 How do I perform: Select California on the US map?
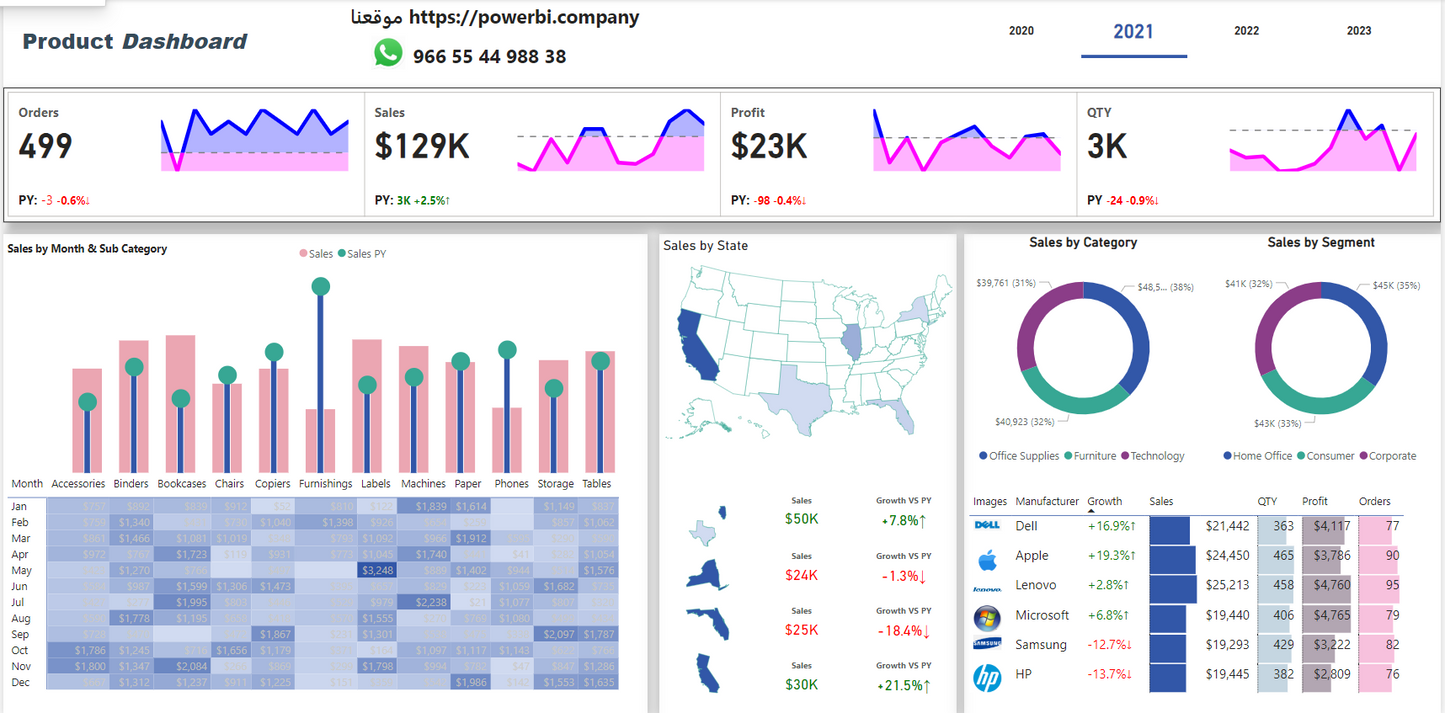pos(697,345)
